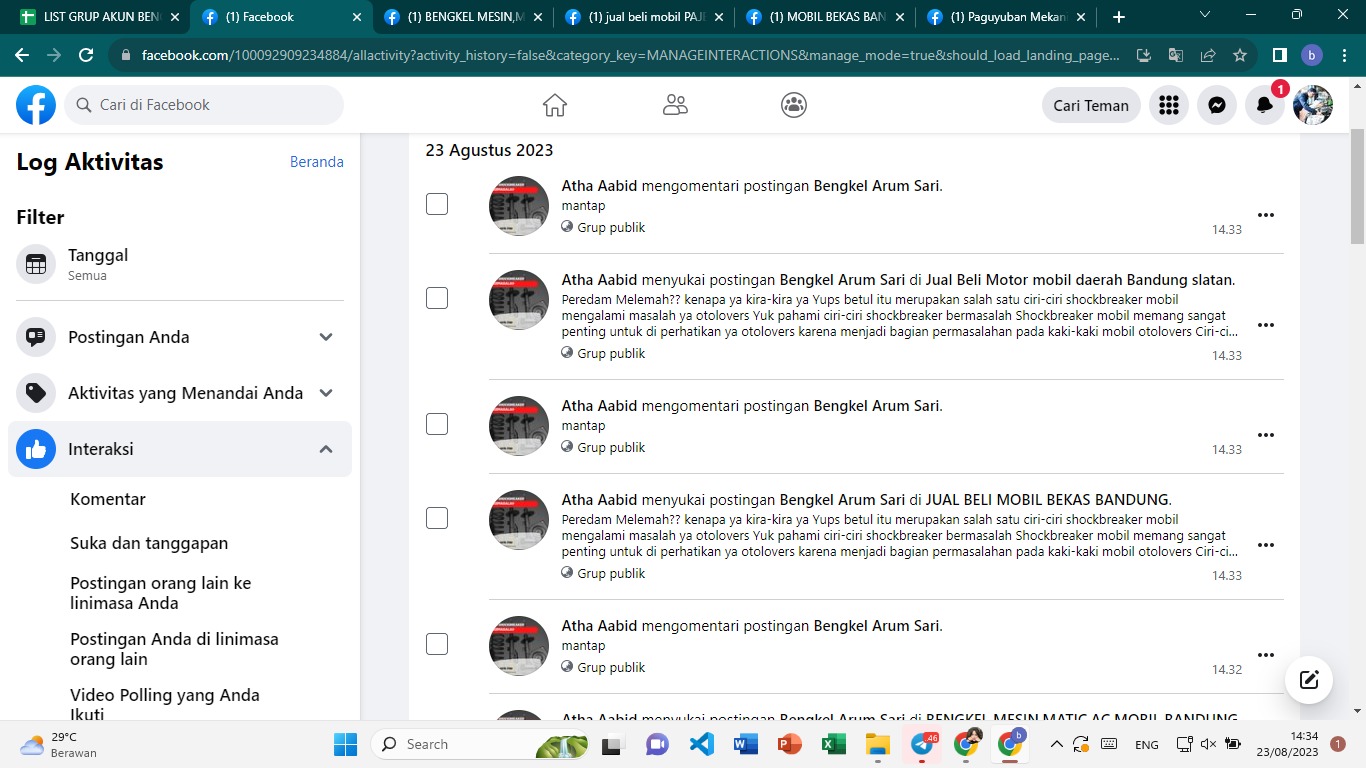Open the Friends icon in top navigation
Image resolution: width=1366 pixels, height=768 pixels.
click(675, 105)
